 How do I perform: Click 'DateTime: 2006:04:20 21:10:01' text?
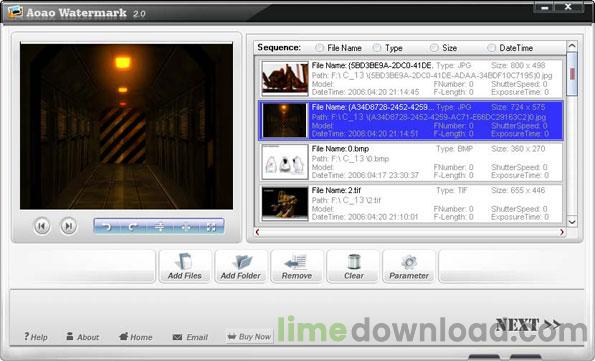point(365,217)
